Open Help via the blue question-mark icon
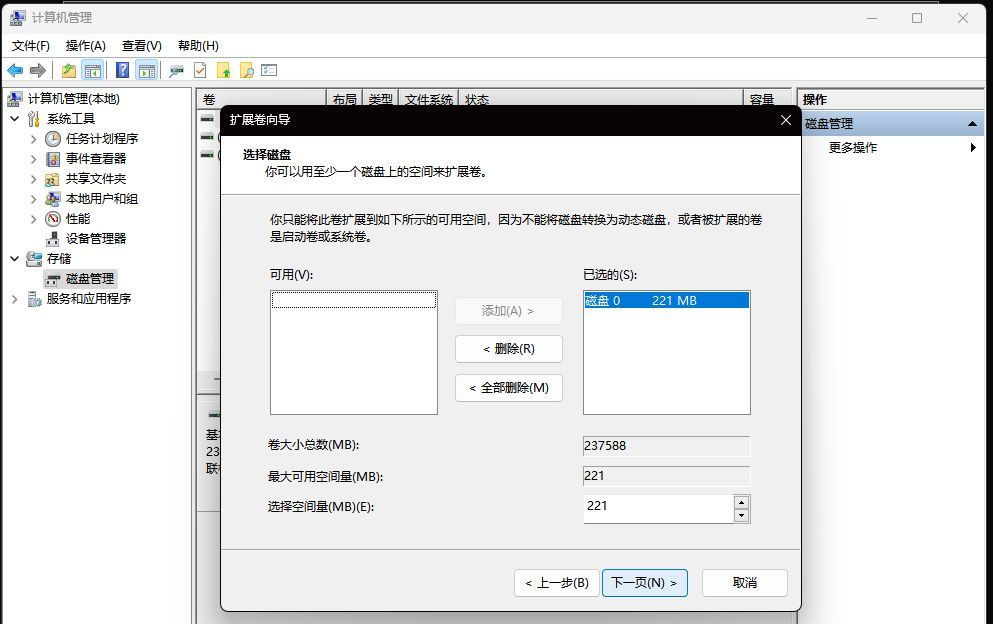This screenshot has width=993, height=624. 123,70
